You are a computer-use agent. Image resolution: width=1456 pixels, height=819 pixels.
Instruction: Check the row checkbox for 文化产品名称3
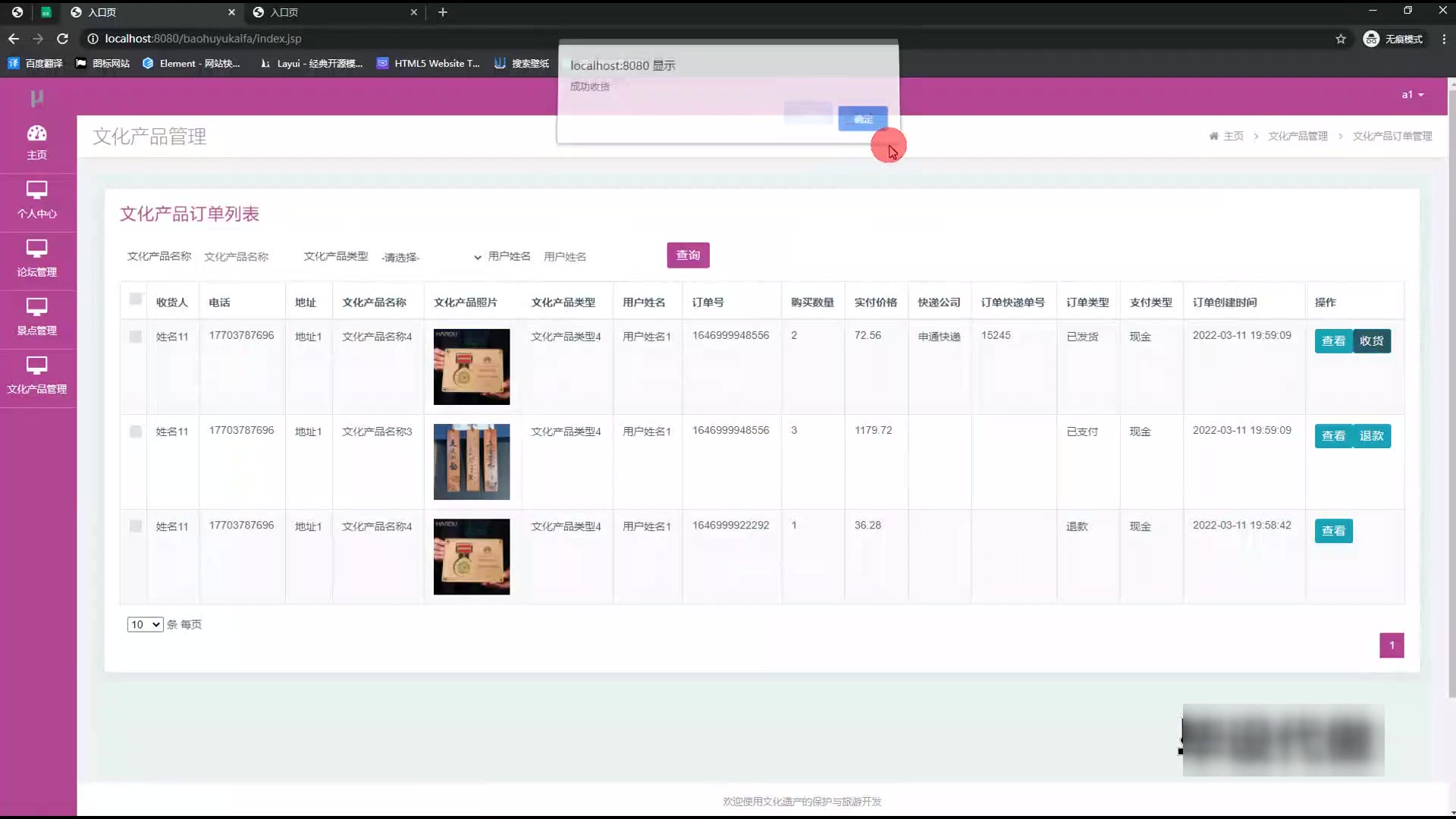coord(136,431)
